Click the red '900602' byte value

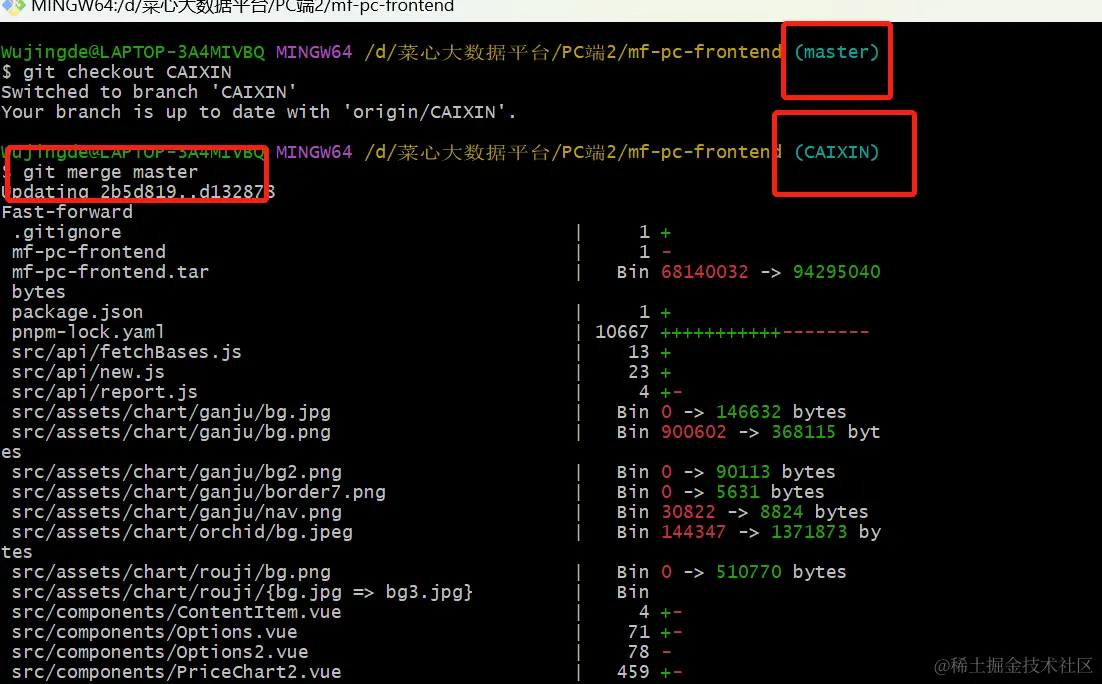click(x=694, y=432)
